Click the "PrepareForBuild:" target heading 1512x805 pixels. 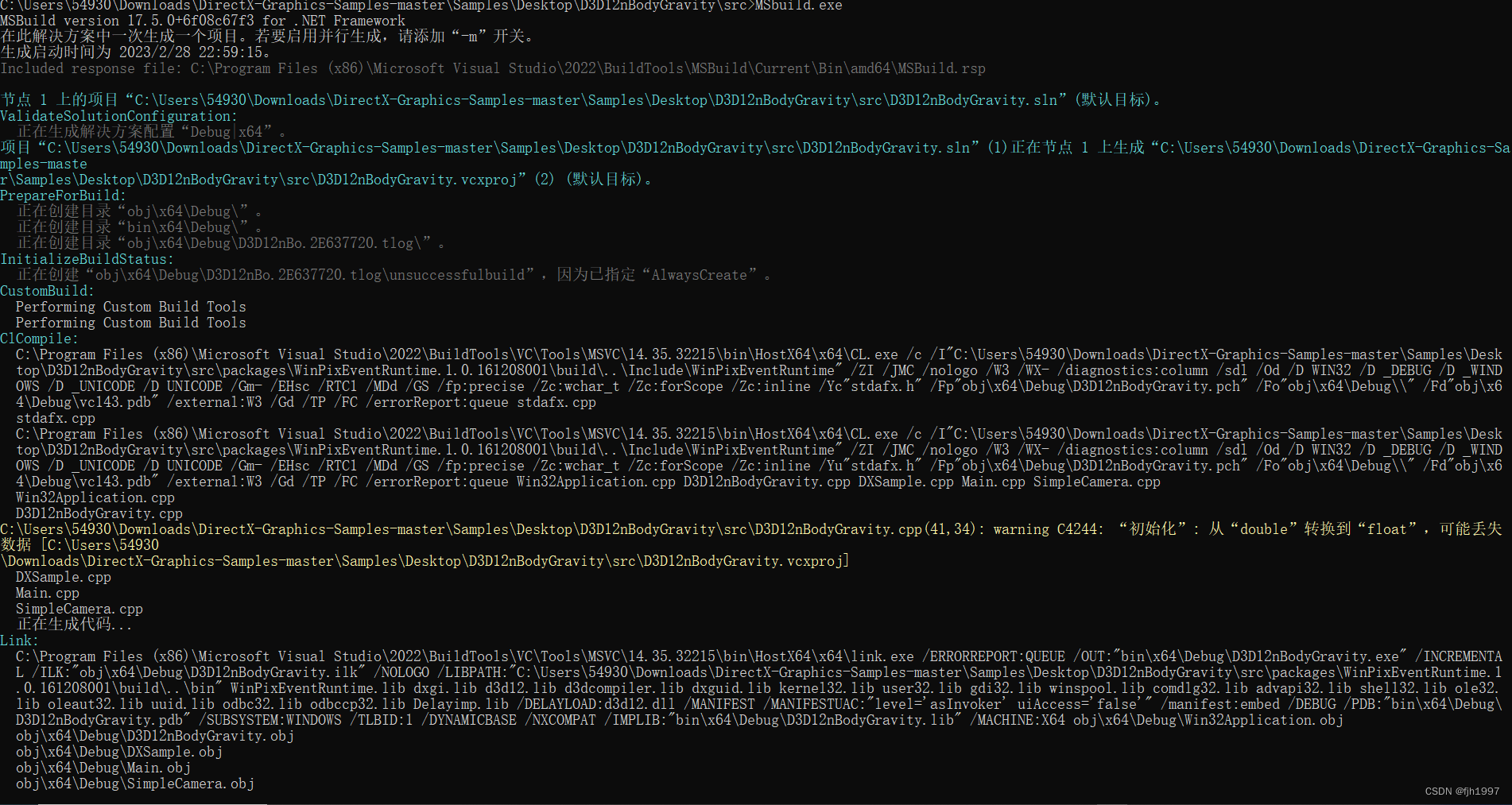pyautogui.click(x=63, y=195)
